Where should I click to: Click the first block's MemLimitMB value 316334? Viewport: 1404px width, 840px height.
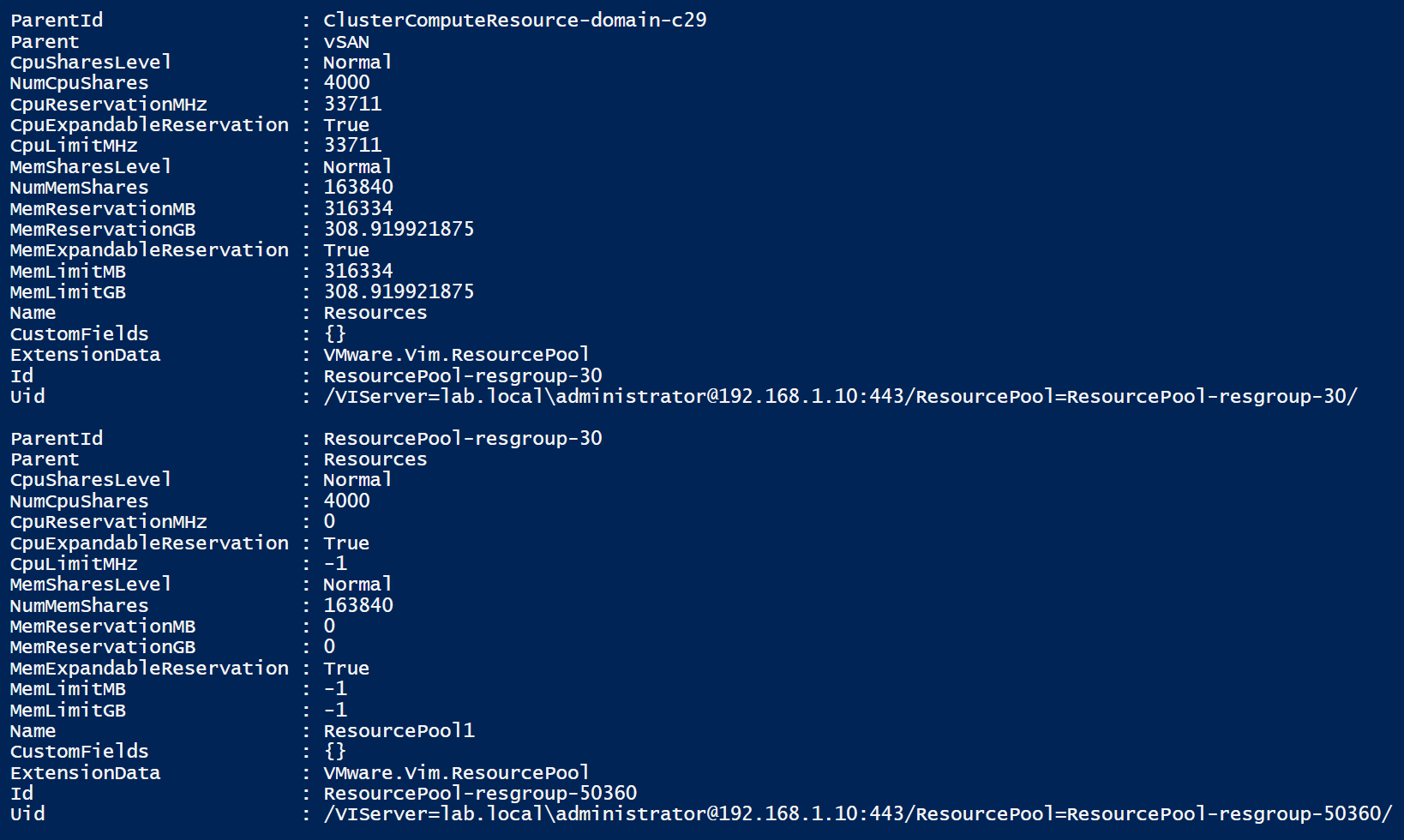pos(358,271)
